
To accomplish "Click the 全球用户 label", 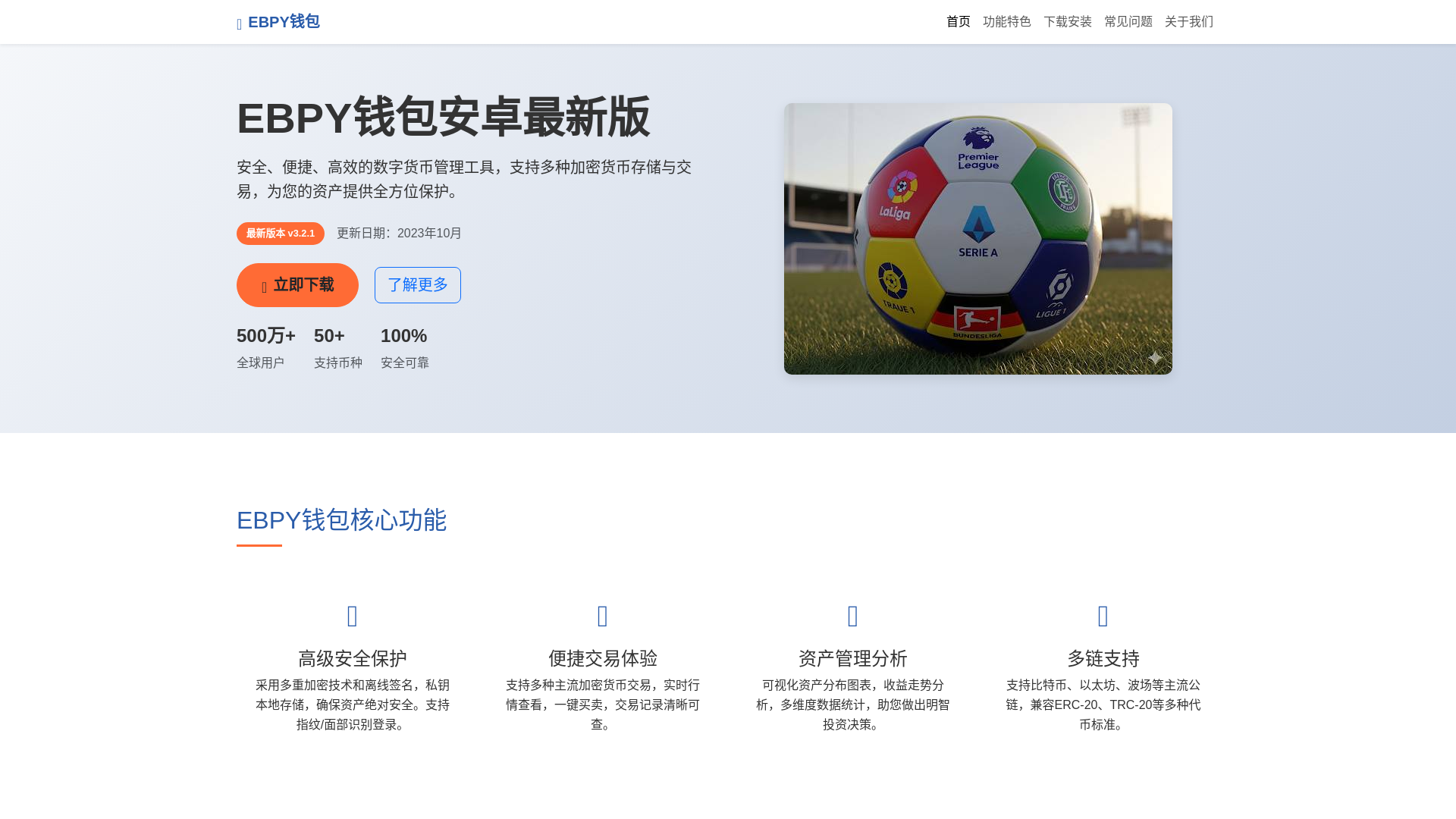I will click(260, 363).
